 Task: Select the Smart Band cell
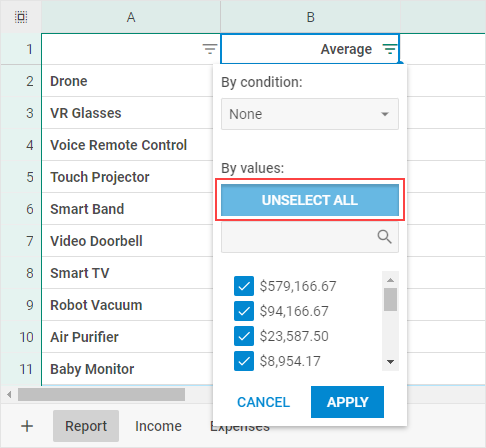click(127, 209)
